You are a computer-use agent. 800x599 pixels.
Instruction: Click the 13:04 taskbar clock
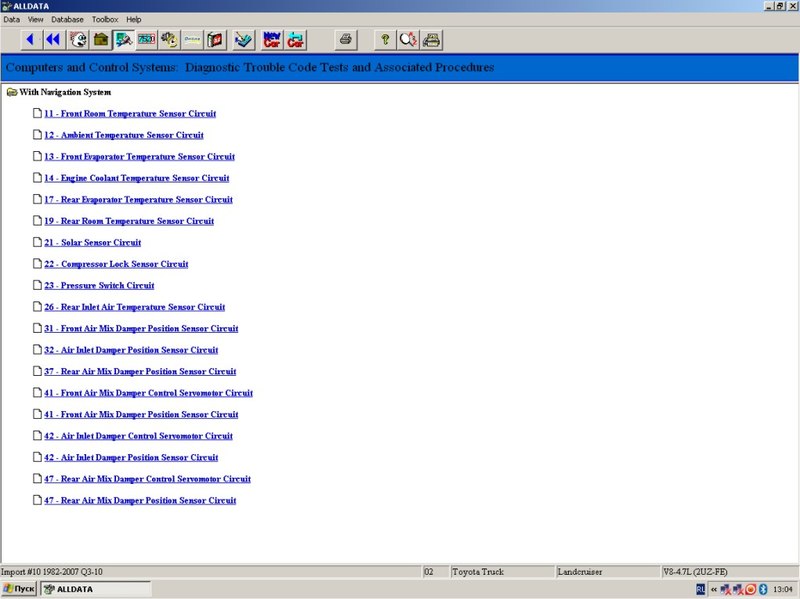783,589
